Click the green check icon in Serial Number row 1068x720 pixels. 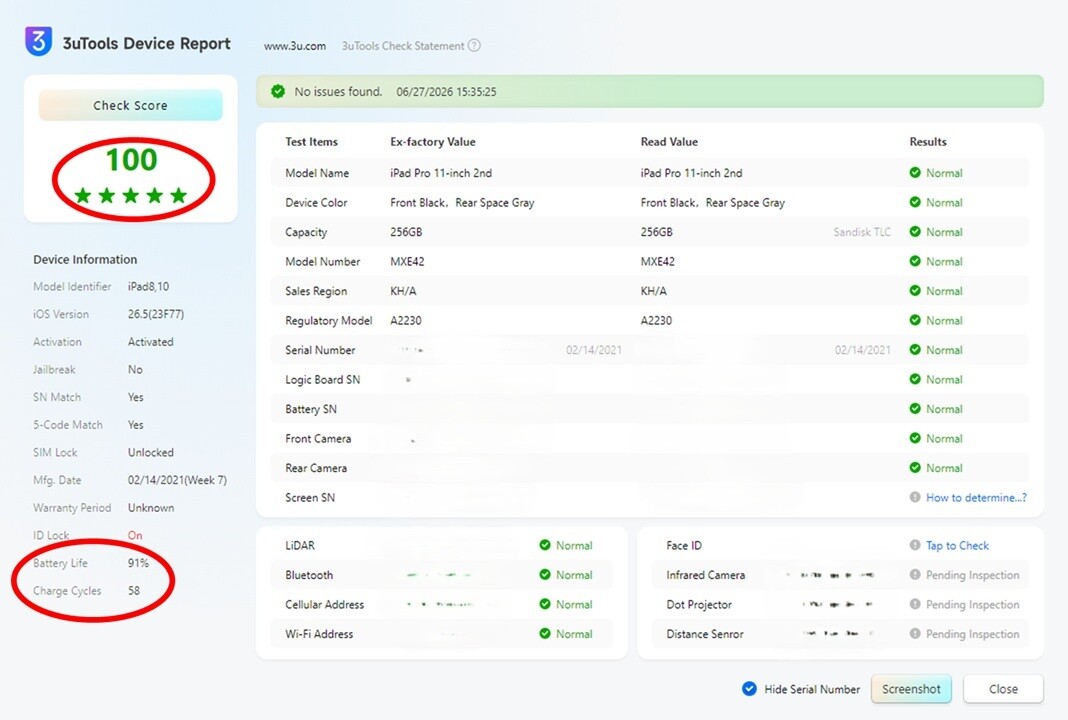(x=915, y=349)
